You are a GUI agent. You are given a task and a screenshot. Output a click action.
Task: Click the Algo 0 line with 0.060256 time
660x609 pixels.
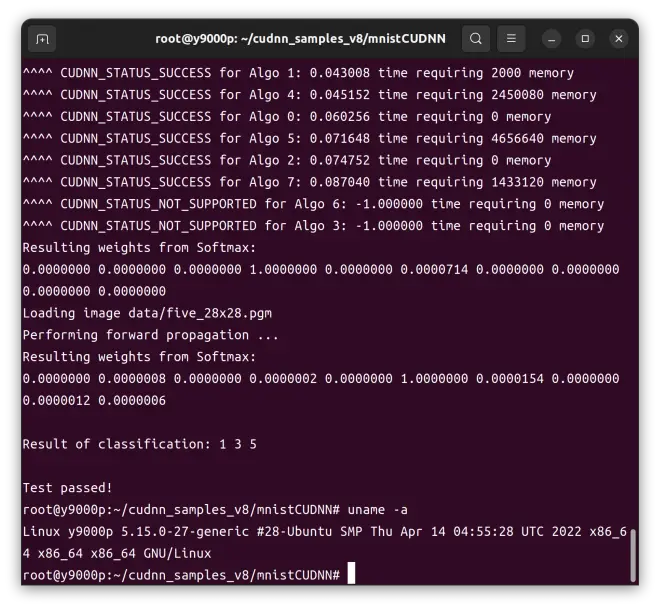coord(287,117)
